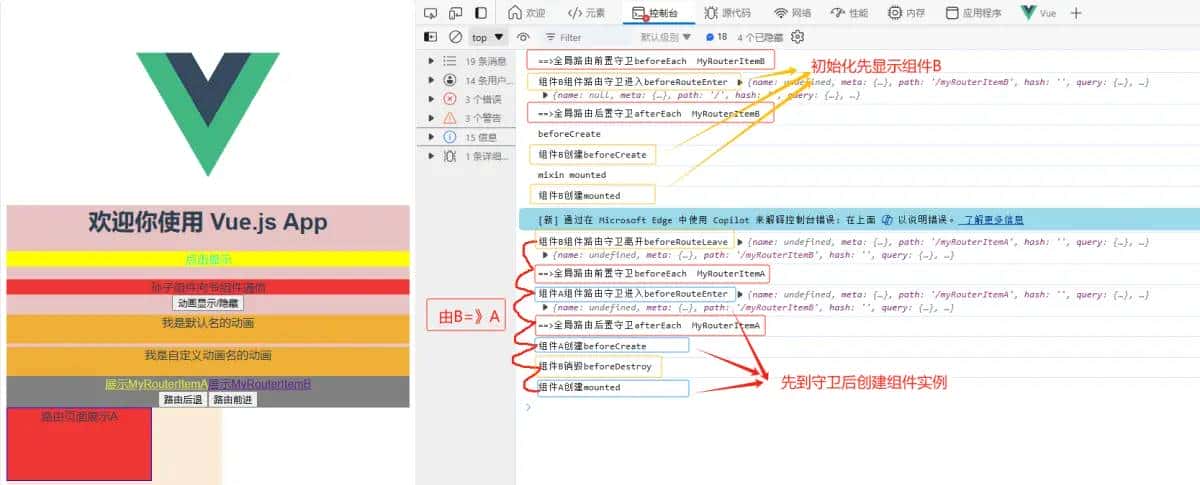Select the yellow warning triangle icon
The height and width of the screenshot is (485, 1200).
pos(449,118)
